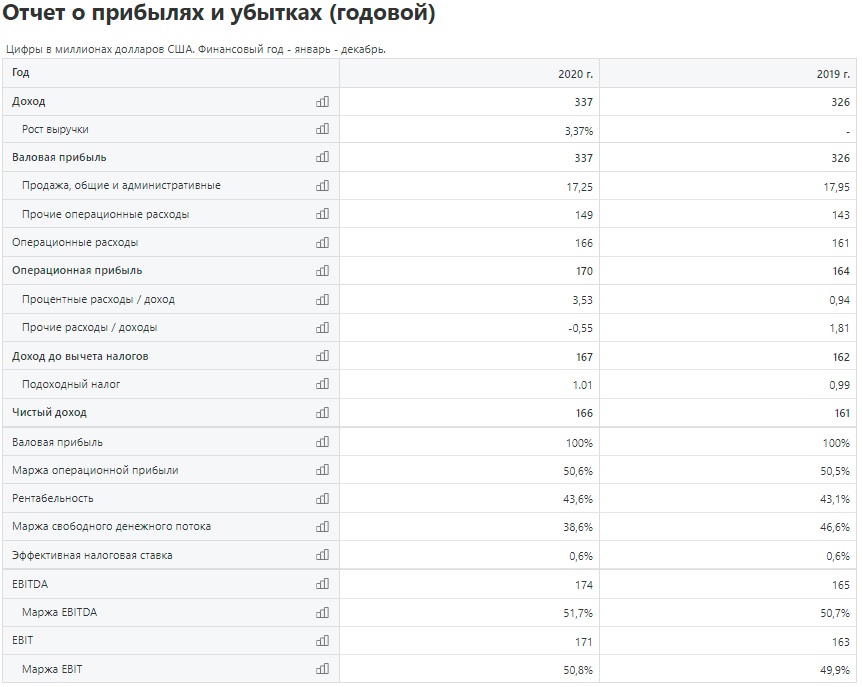Click the Процентные расходы / доход label
Image resolution: width=862 pixels, height=687 pixels.
point(98,300)
